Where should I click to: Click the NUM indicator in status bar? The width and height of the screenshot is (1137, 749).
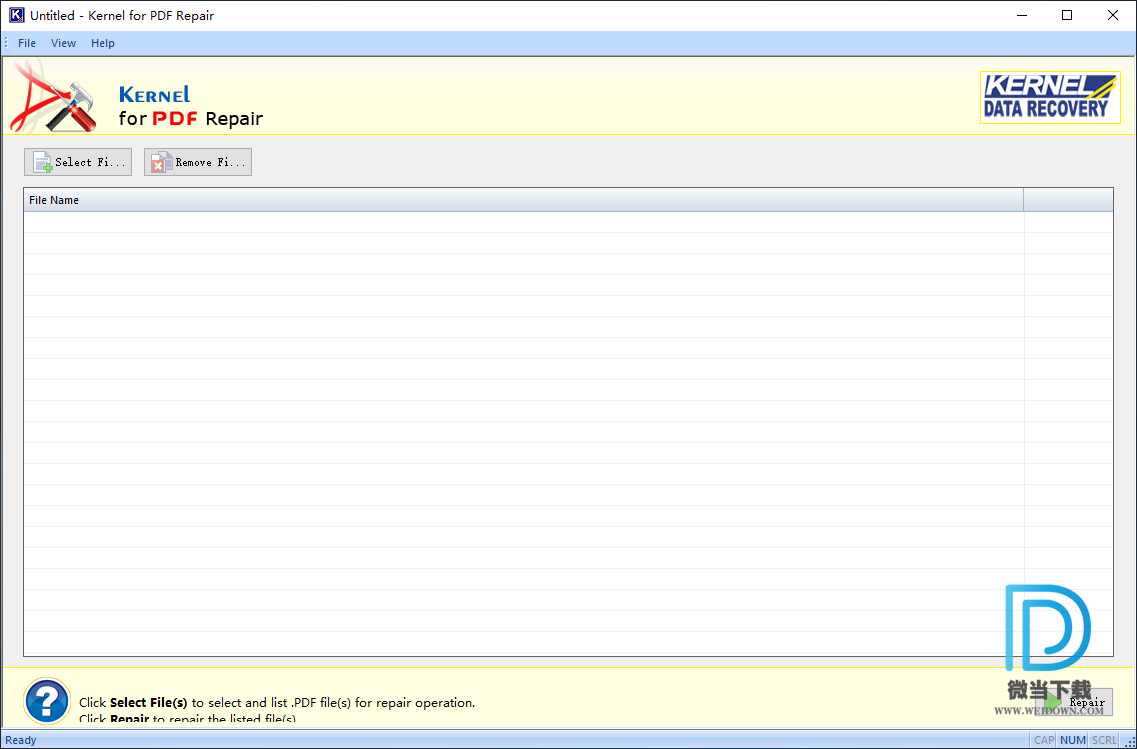1072,740
